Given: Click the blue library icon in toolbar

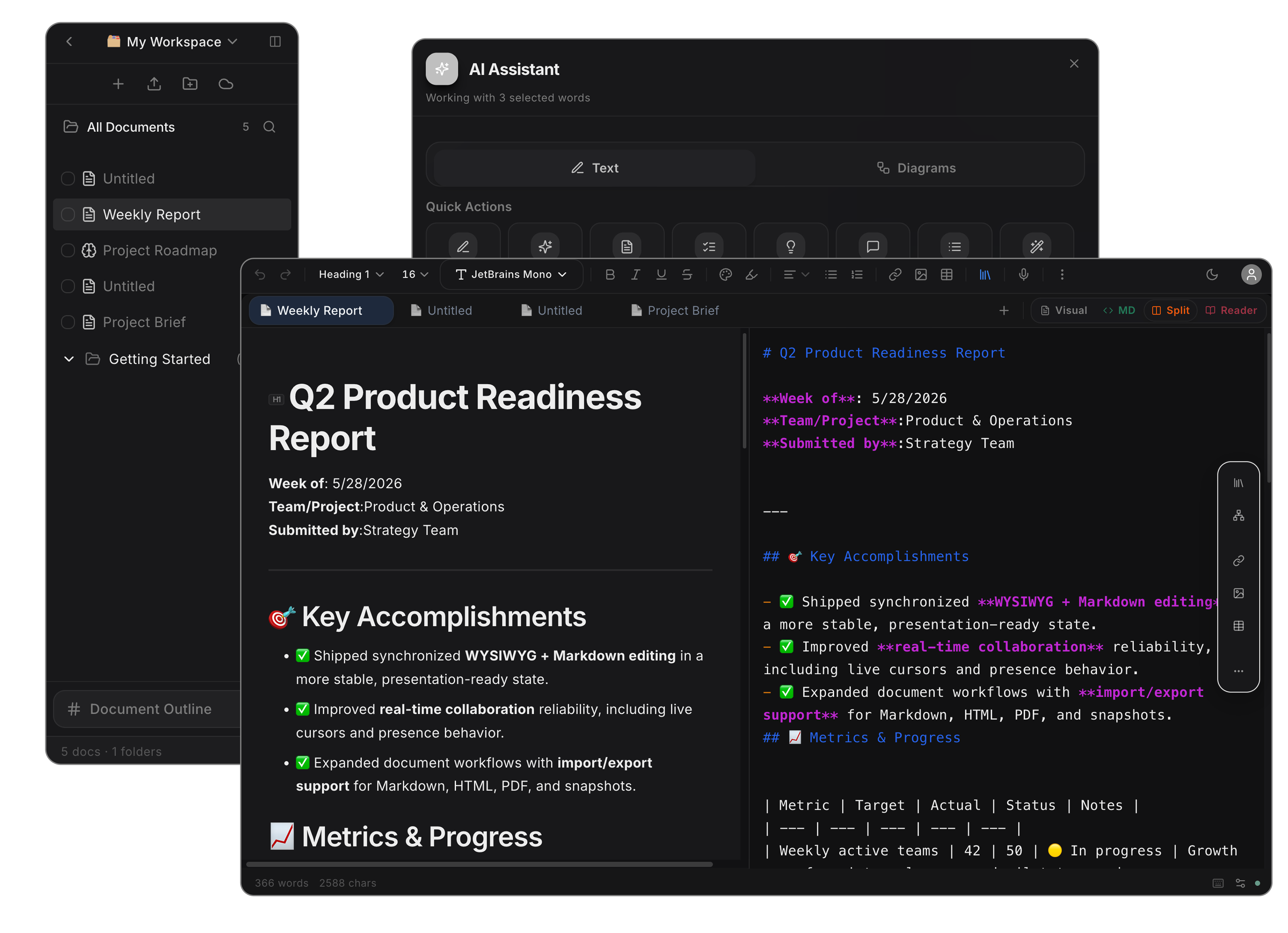Looking at the screenshot, I should click(985, 274).
